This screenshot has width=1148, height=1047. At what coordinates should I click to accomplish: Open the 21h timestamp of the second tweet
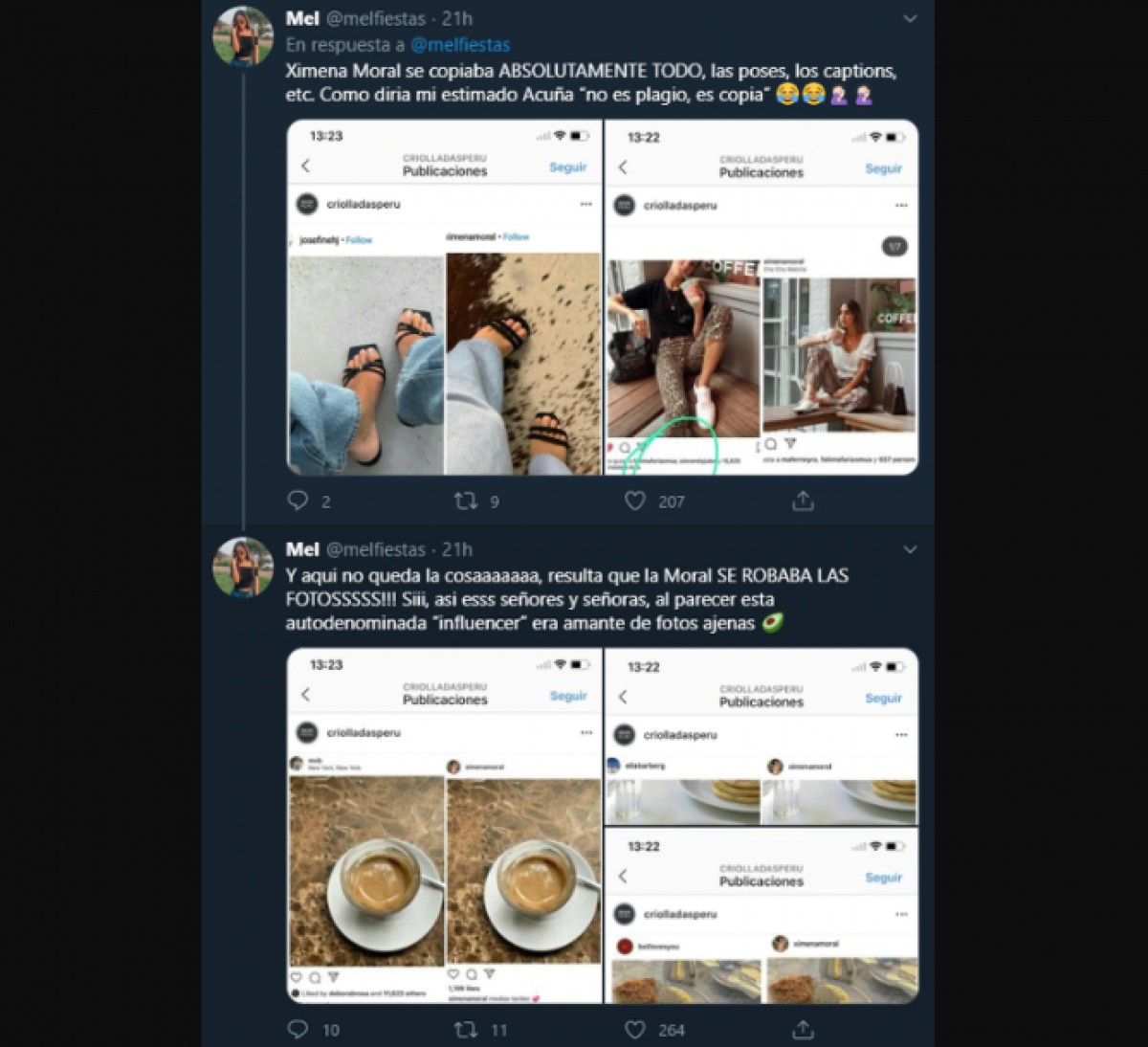point(457,549)
